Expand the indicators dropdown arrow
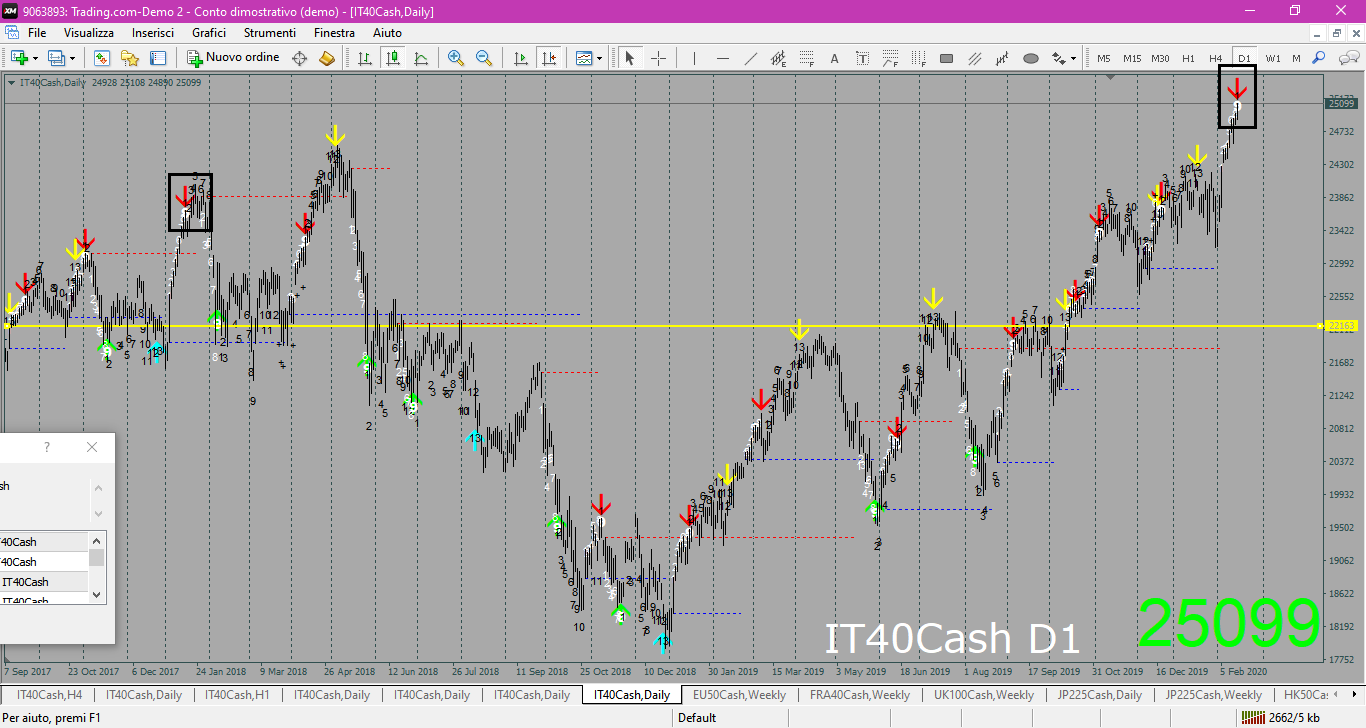This screenshot has height=728, width=1366. pyautogui.click(x=600, y=58)
